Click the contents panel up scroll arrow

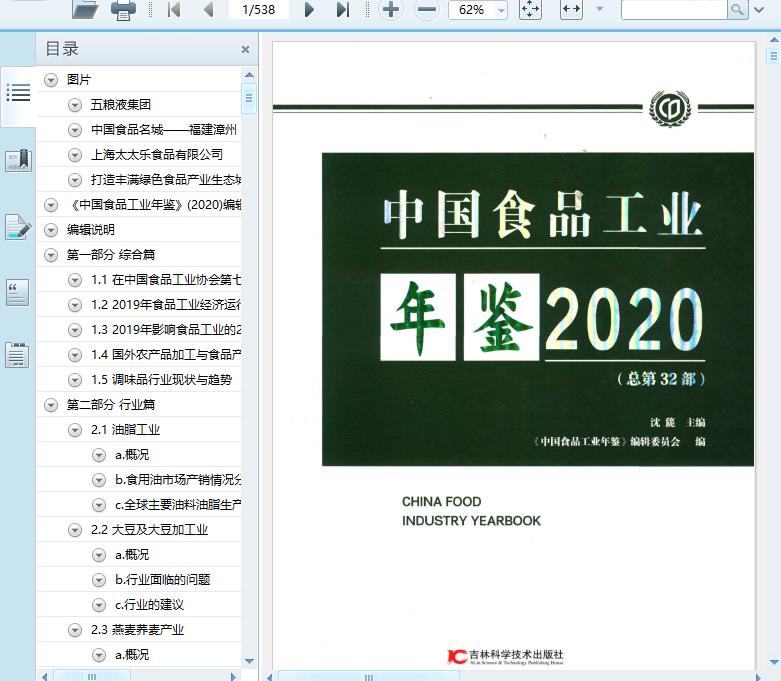[249, 75]
